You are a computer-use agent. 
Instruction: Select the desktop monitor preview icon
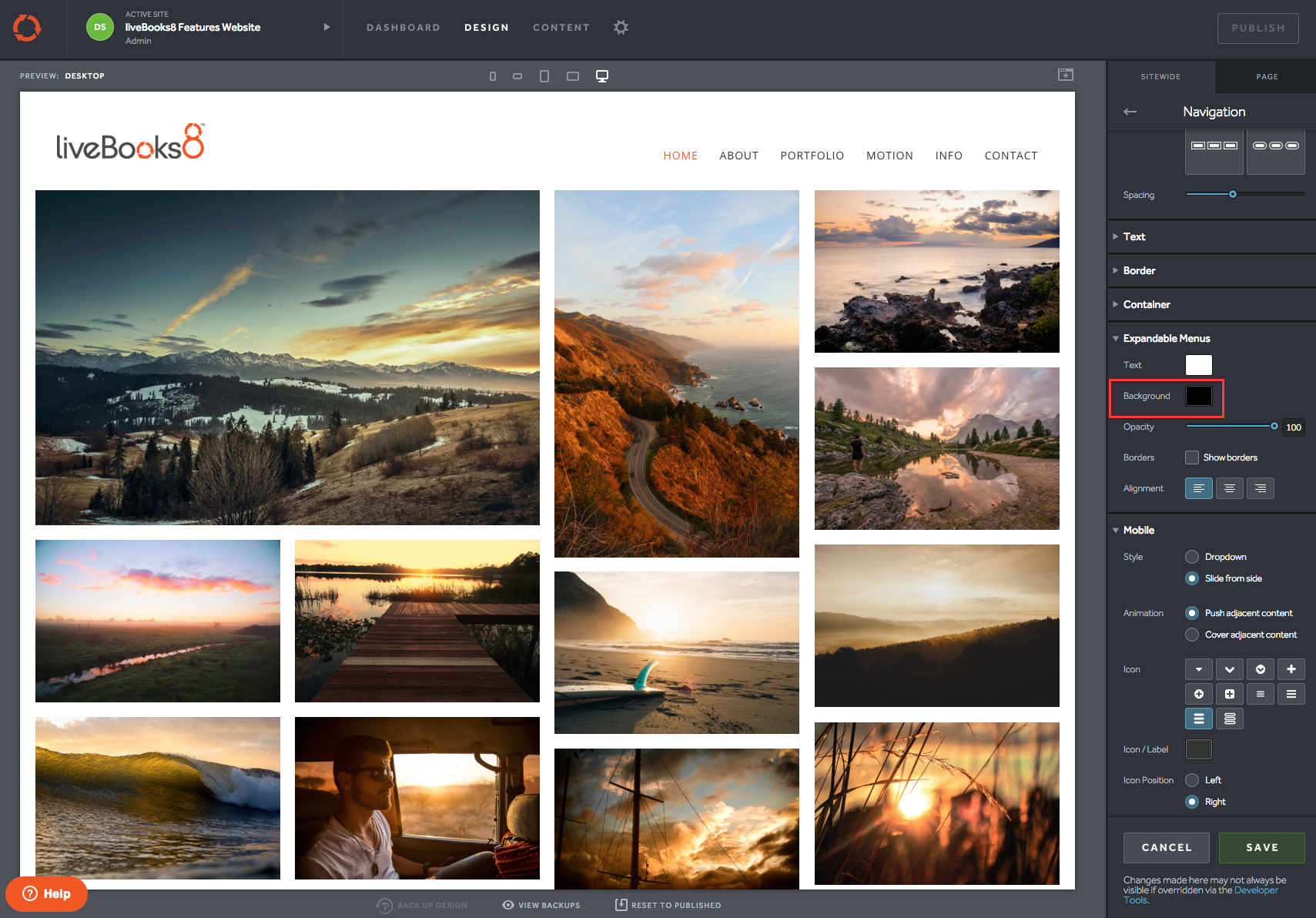pos(602,76)
